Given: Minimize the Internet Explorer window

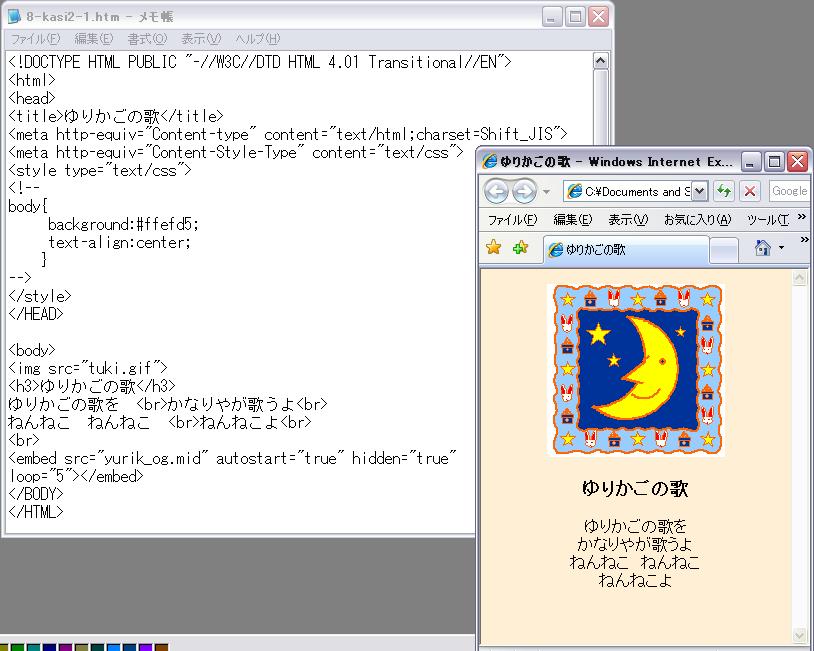Looking at the screenshot, I should coord(750,162).
